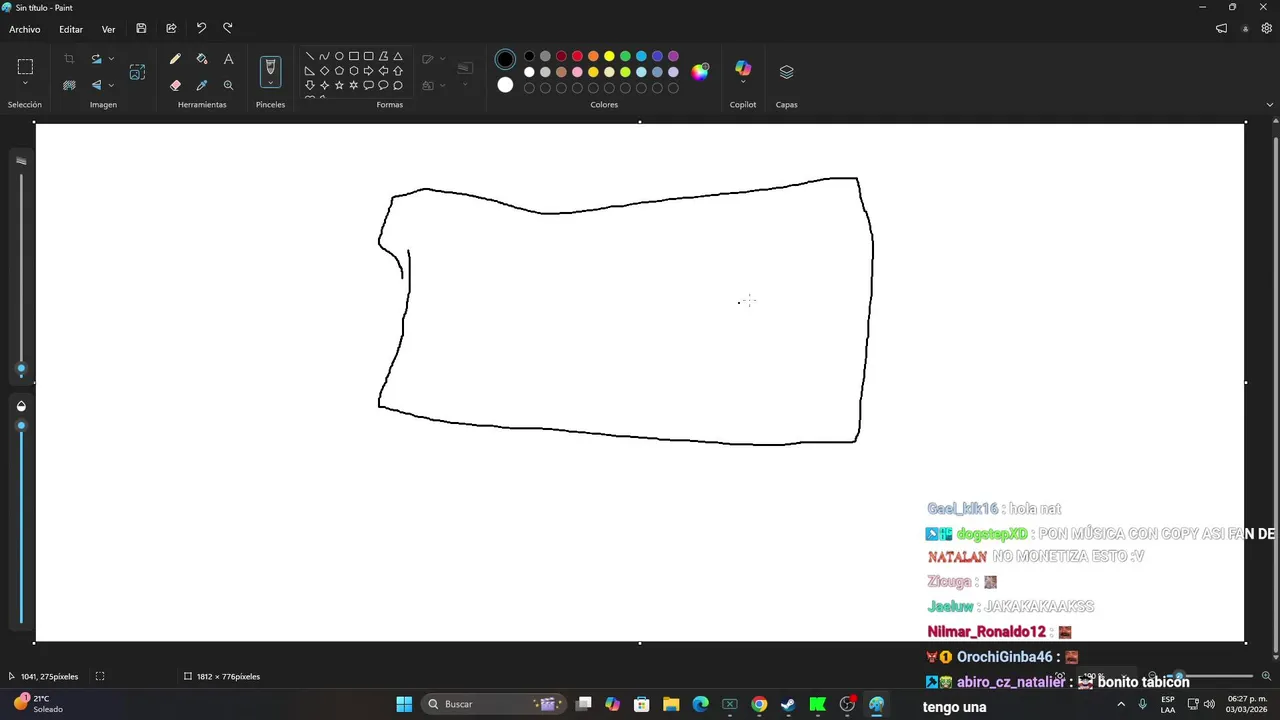Open the Copilot menu

(x=743, y=73)
